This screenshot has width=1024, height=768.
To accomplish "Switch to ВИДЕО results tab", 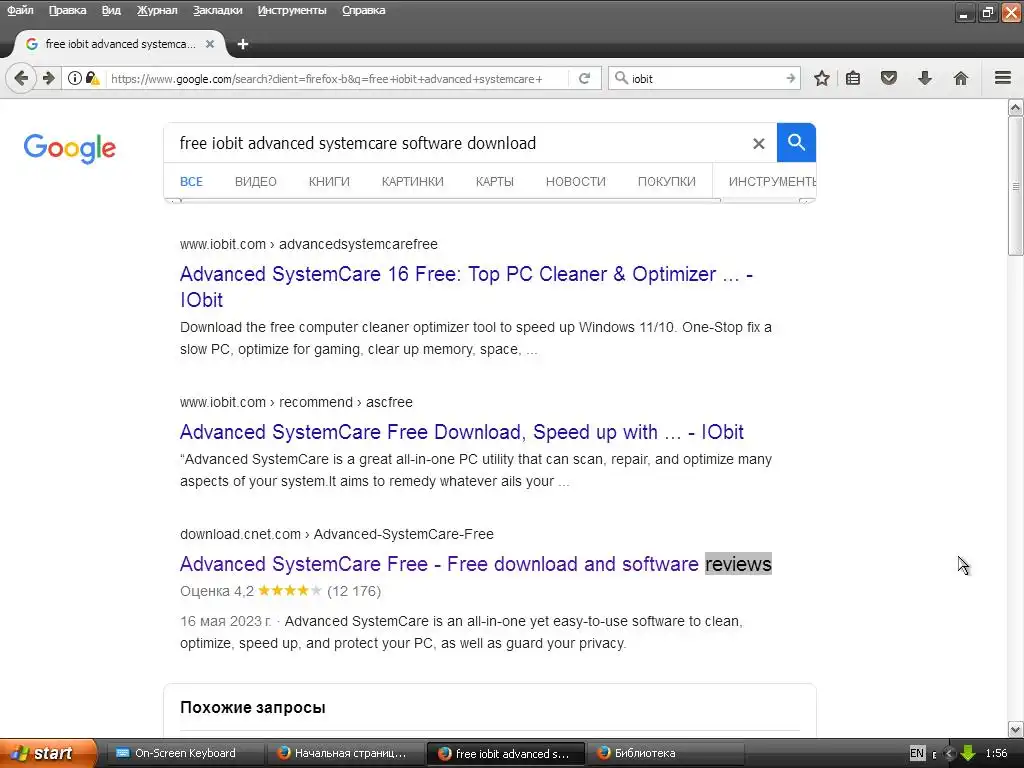I will (256, 182).
